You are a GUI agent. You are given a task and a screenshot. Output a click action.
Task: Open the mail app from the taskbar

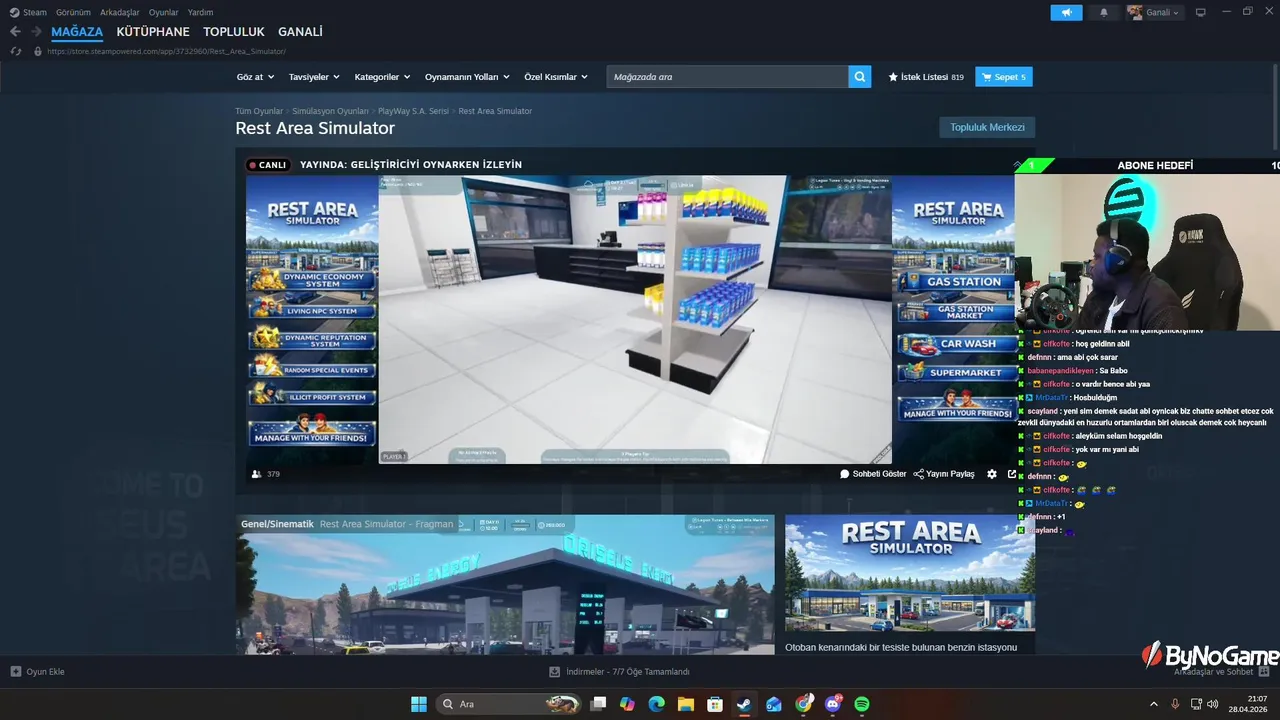point(774,704)
